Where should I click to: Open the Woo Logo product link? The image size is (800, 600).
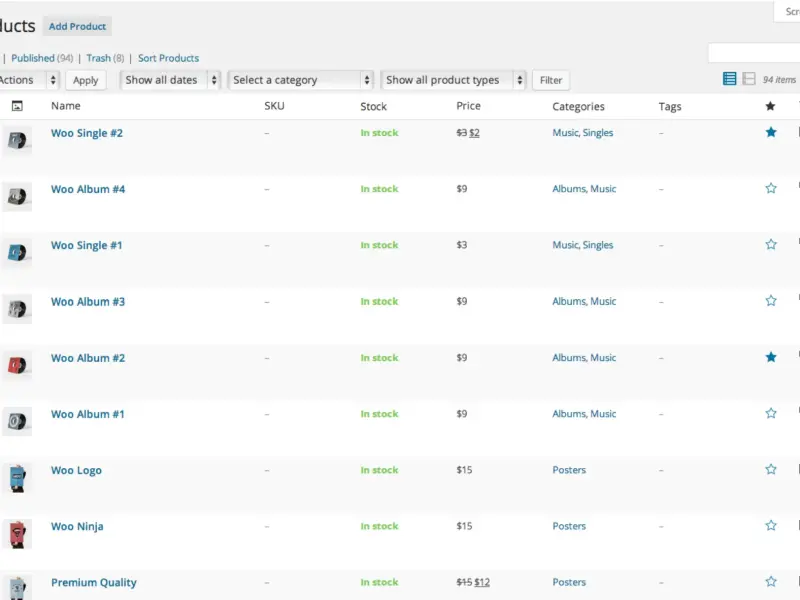[77, 470]
